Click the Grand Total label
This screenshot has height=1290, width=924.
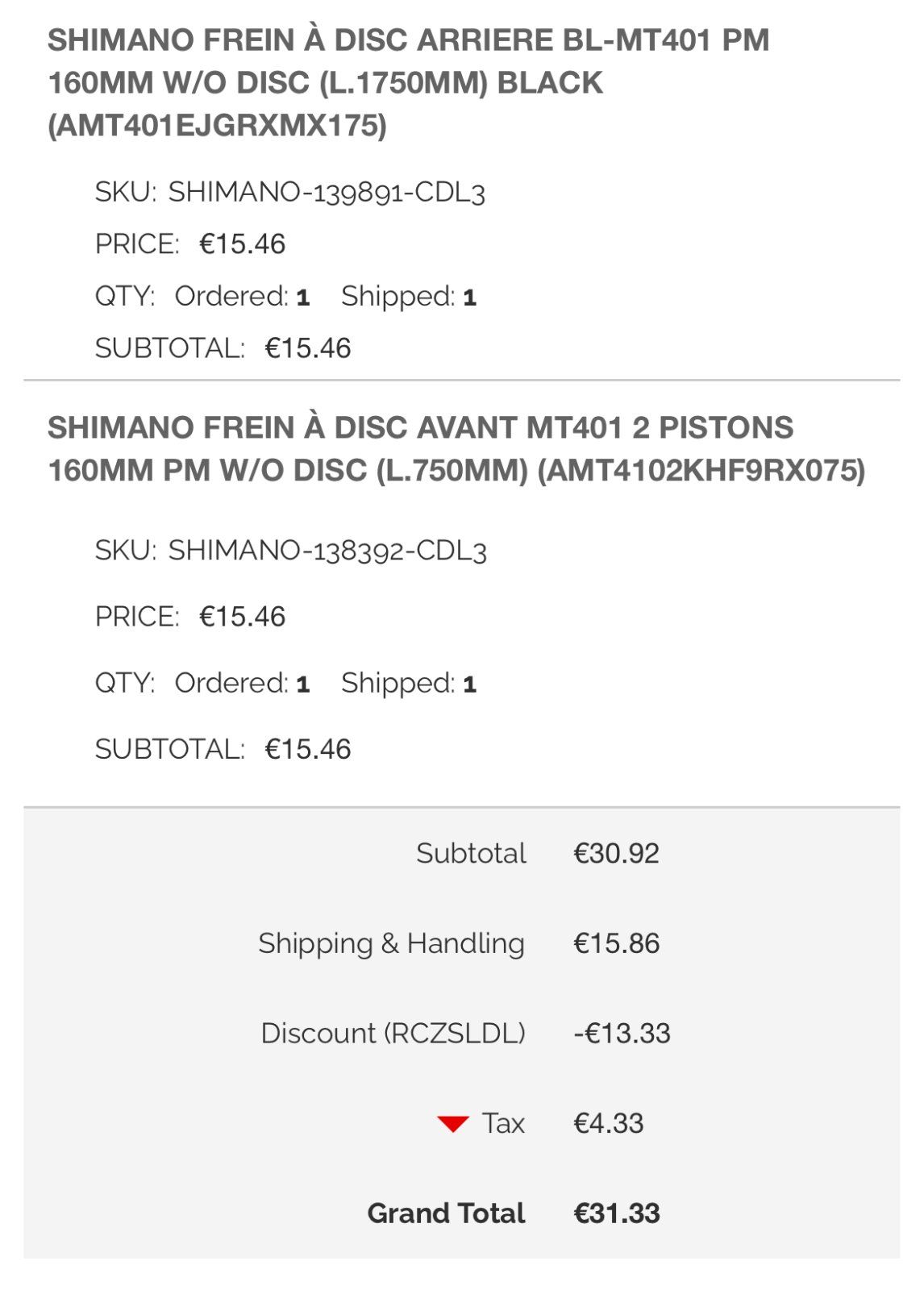[446, 1213]
